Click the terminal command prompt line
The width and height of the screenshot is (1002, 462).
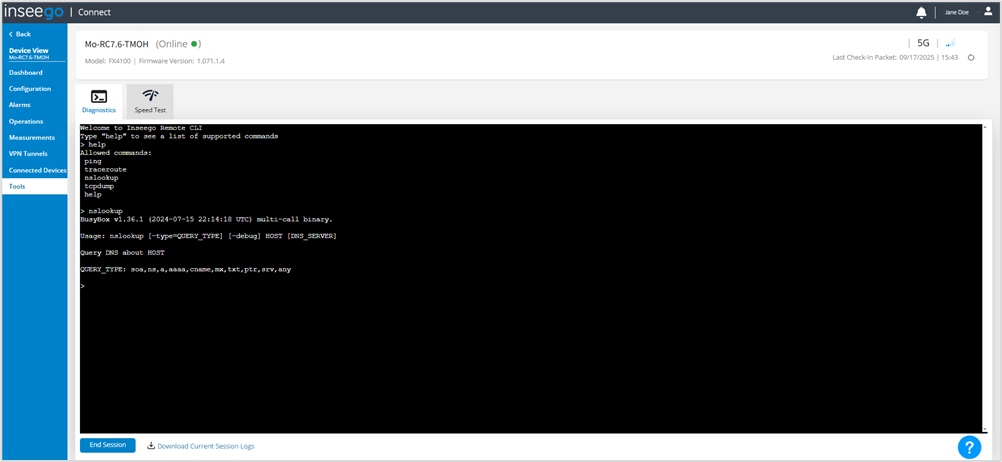tap(300, 286)
